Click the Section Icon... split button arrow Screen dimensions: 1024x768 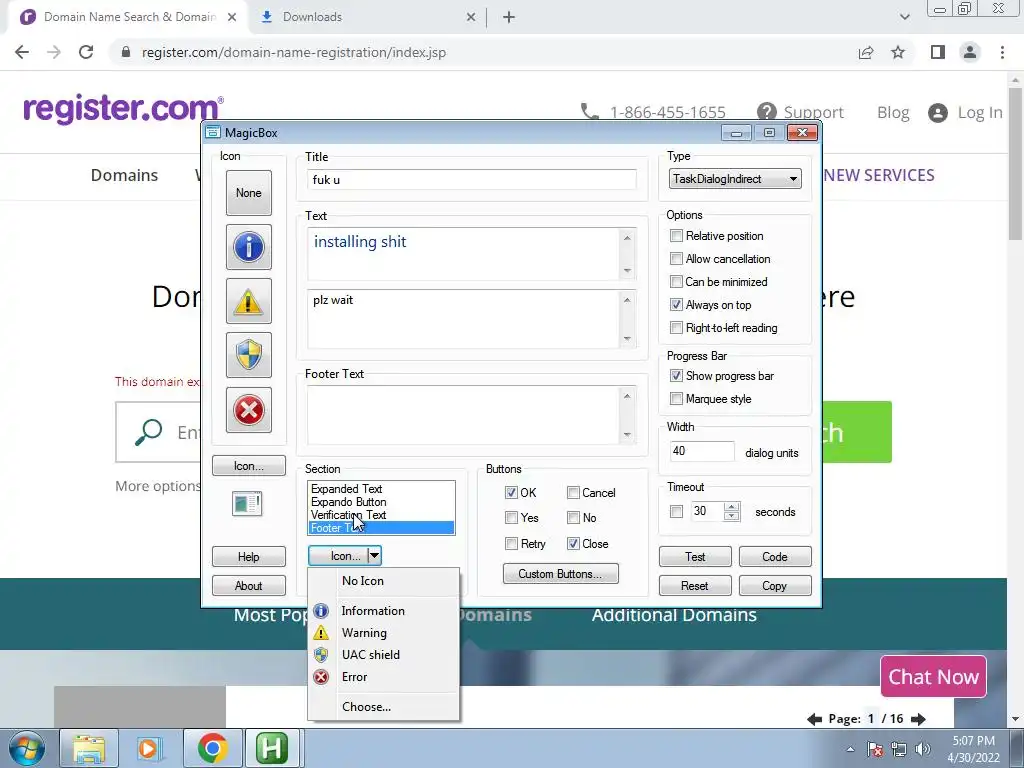374,556
